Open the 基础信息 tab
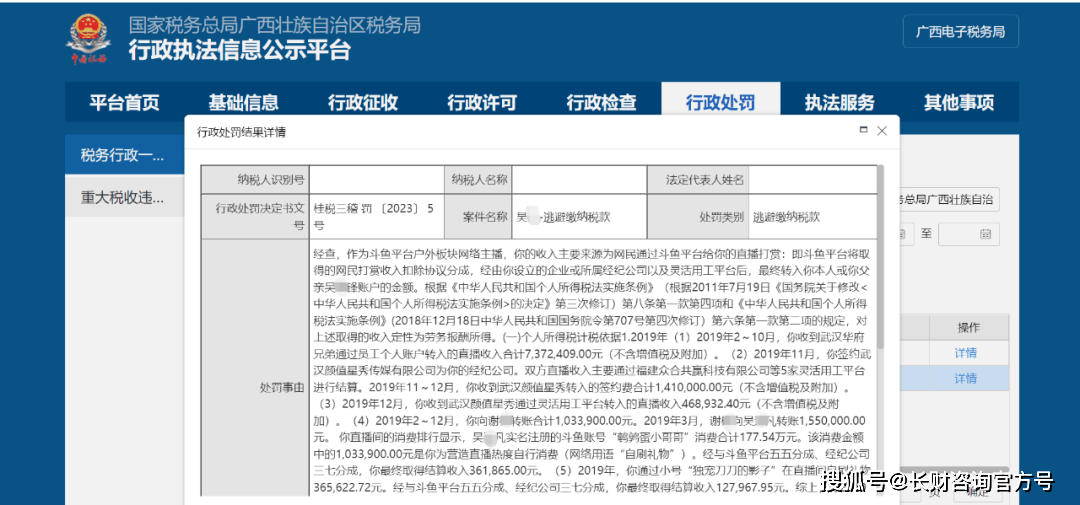The image size is (1080, 505). (244, 103)
